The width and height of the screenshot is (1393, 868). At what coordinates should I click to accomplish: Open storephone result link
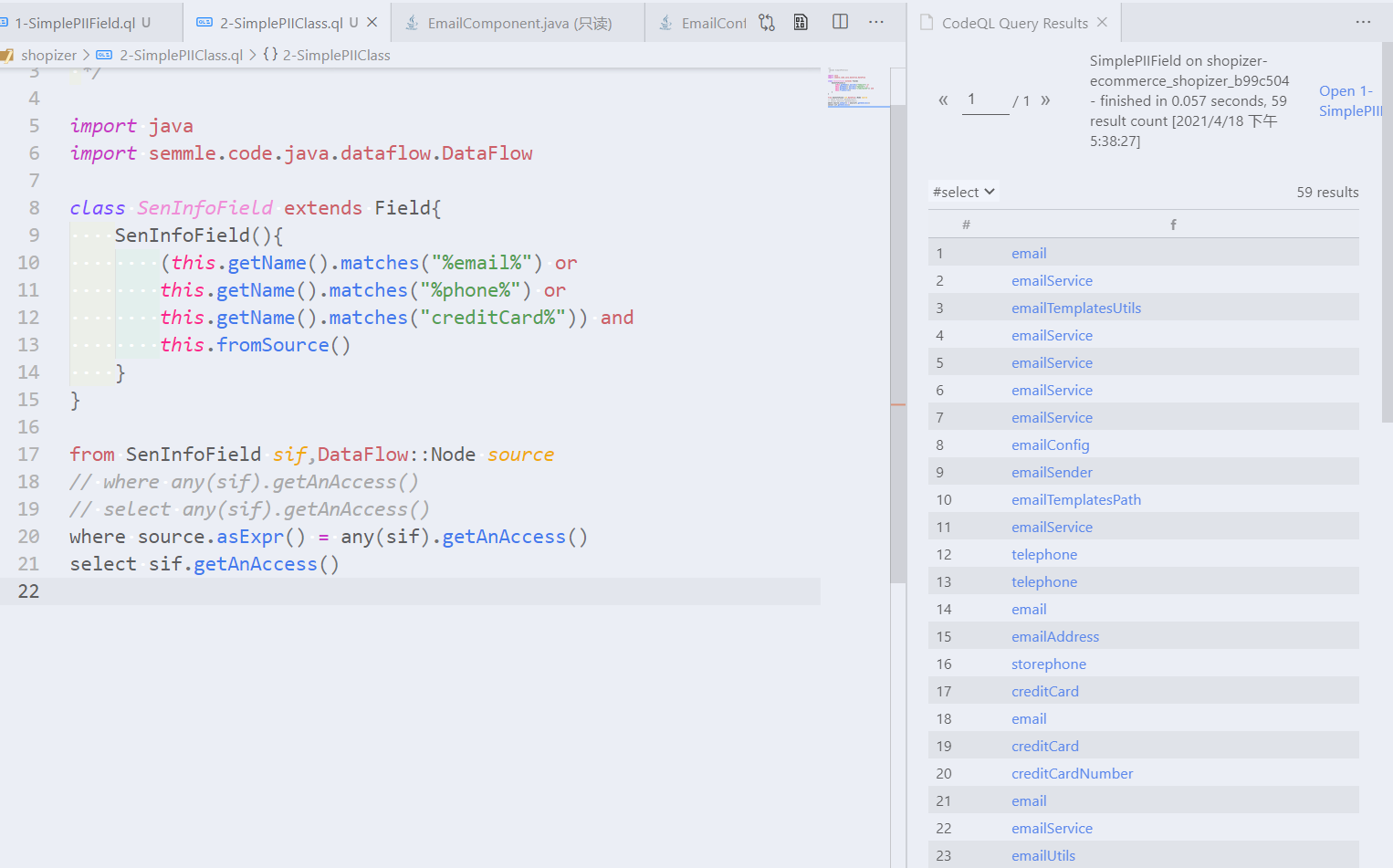coord(1049,664)
